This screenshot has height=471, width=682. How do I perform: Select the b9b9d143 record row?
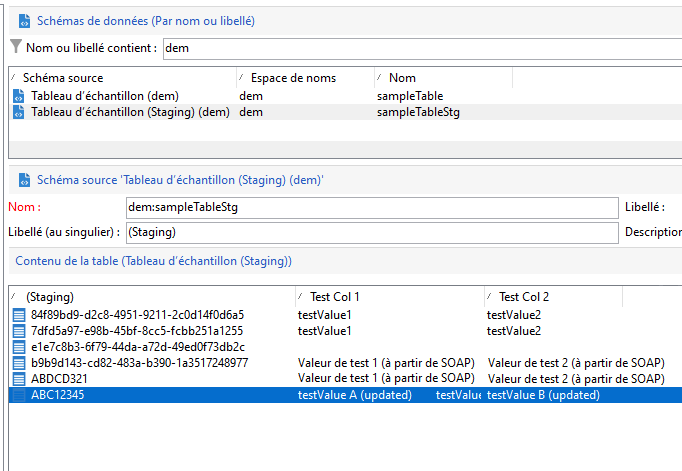(139, 363)
